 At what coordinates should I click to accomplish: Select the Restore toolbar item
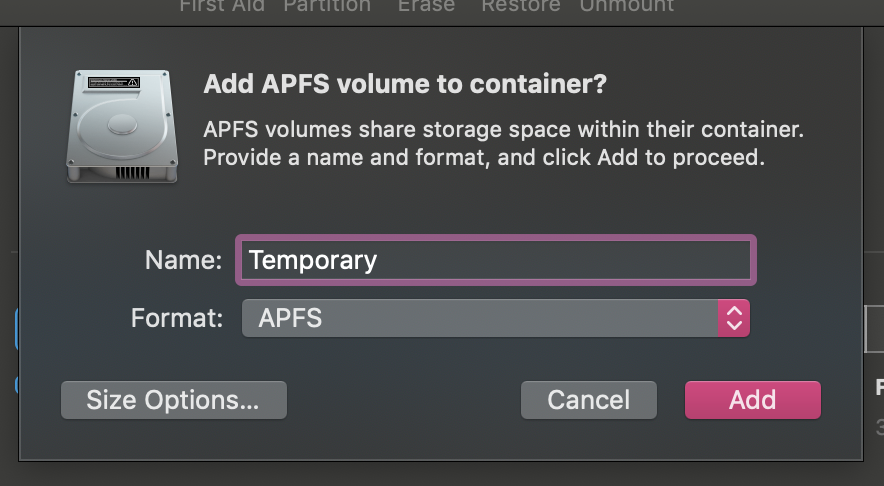point(520,6)
